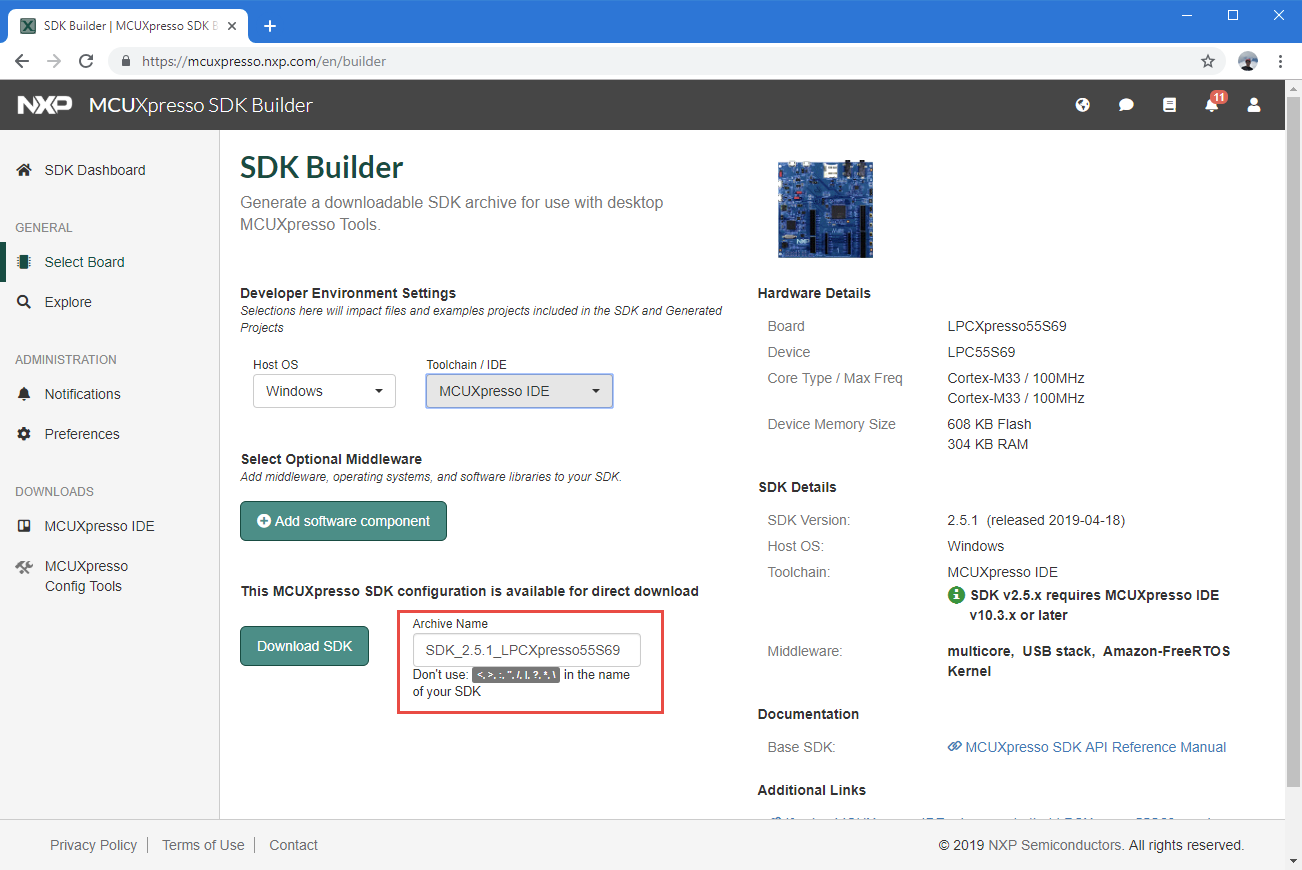
Task: Click the globe language icon in header
Action: pyautogui.click(x=1082, y=105)
